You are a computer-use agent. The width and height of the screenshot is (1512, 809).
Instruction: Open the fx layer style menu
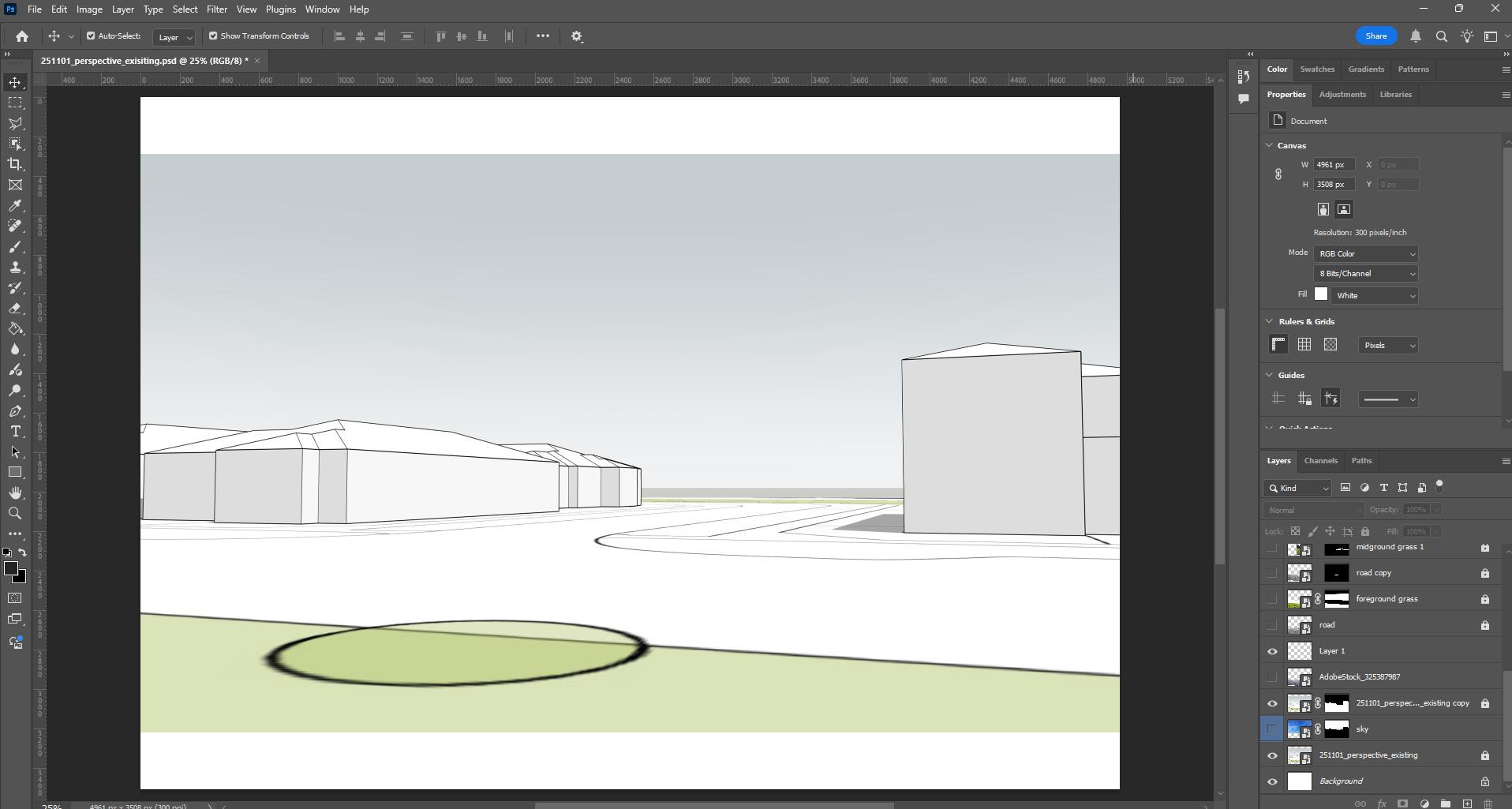(1381, 804)
